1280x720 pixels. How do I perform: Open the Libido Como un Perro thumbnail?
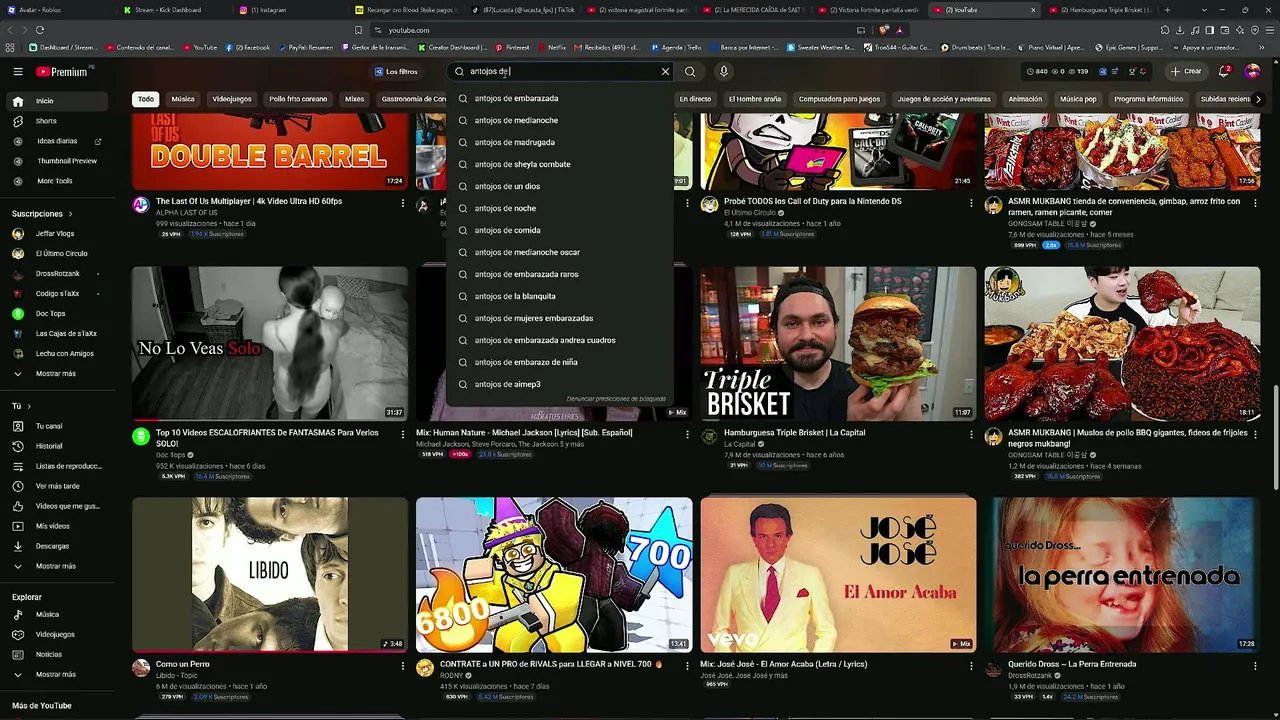[270, 575]
